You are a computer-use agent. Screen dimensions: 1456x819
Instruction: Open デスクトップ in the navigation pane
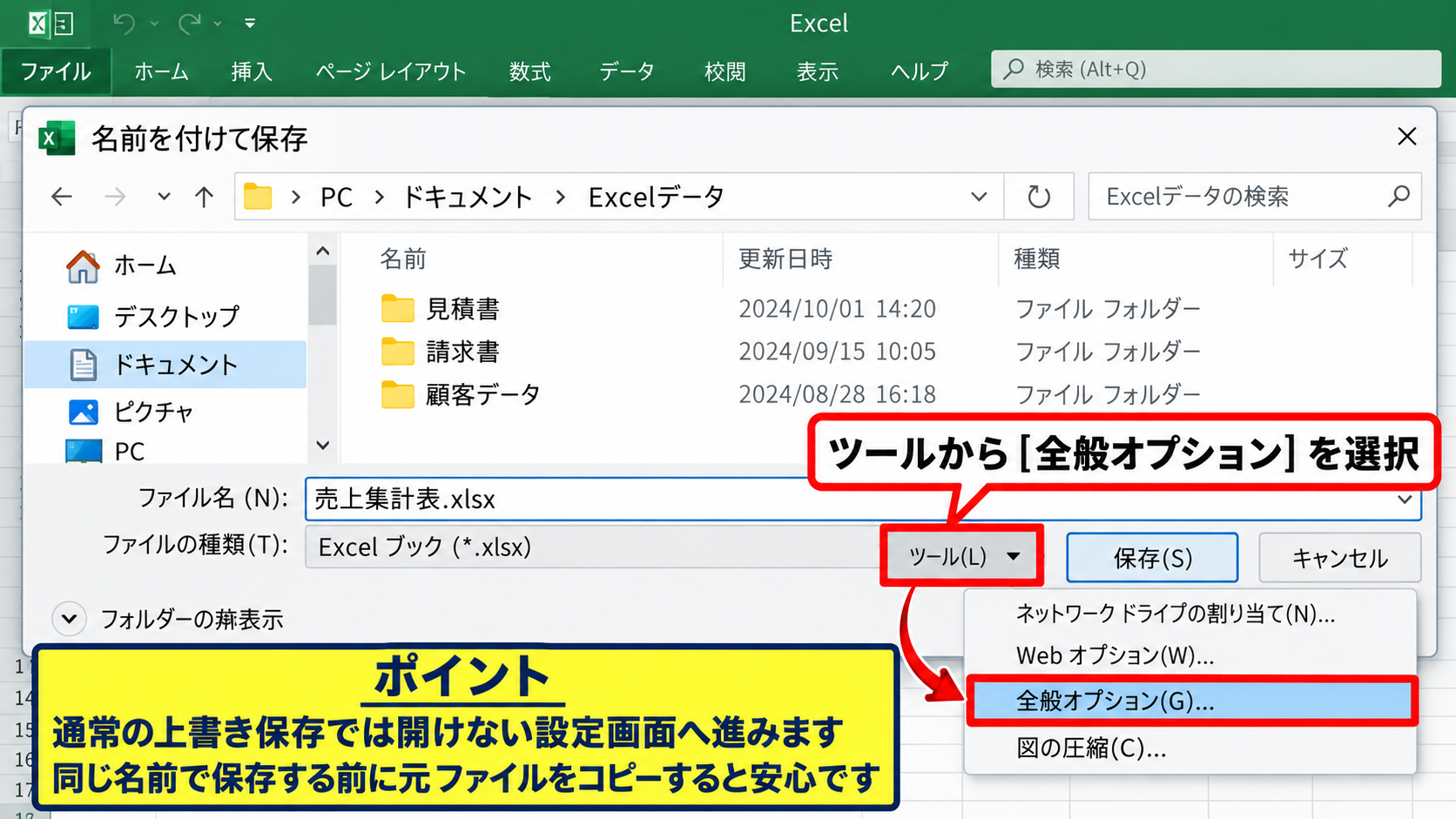[153, 316]
